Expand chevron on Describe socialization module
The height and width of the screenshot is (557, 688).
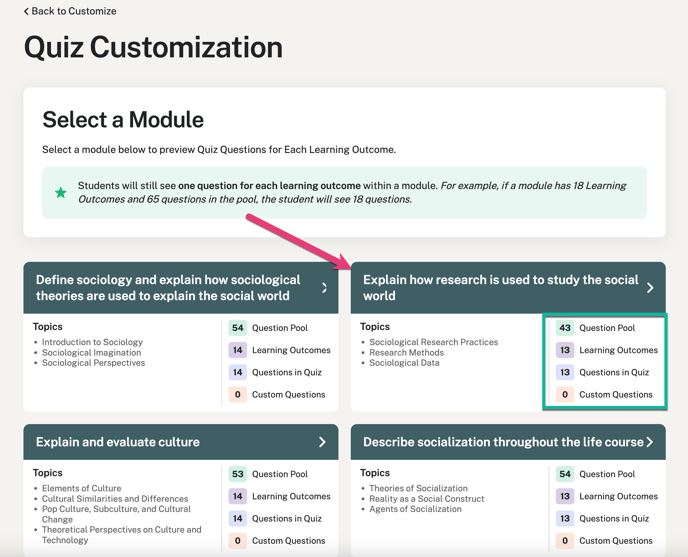650,442
